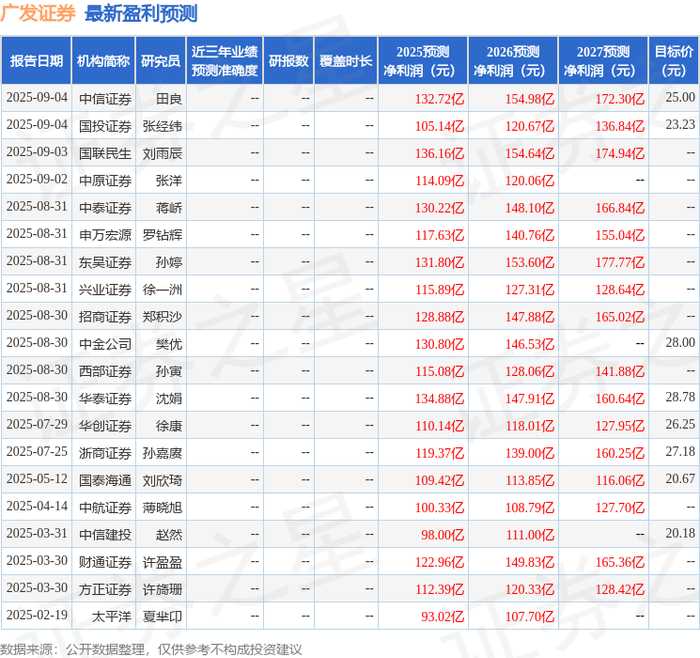Viewport: 700px width, 658px height.
Task: Click analyst name 孙嘉赓
Action: pos(162,453)
